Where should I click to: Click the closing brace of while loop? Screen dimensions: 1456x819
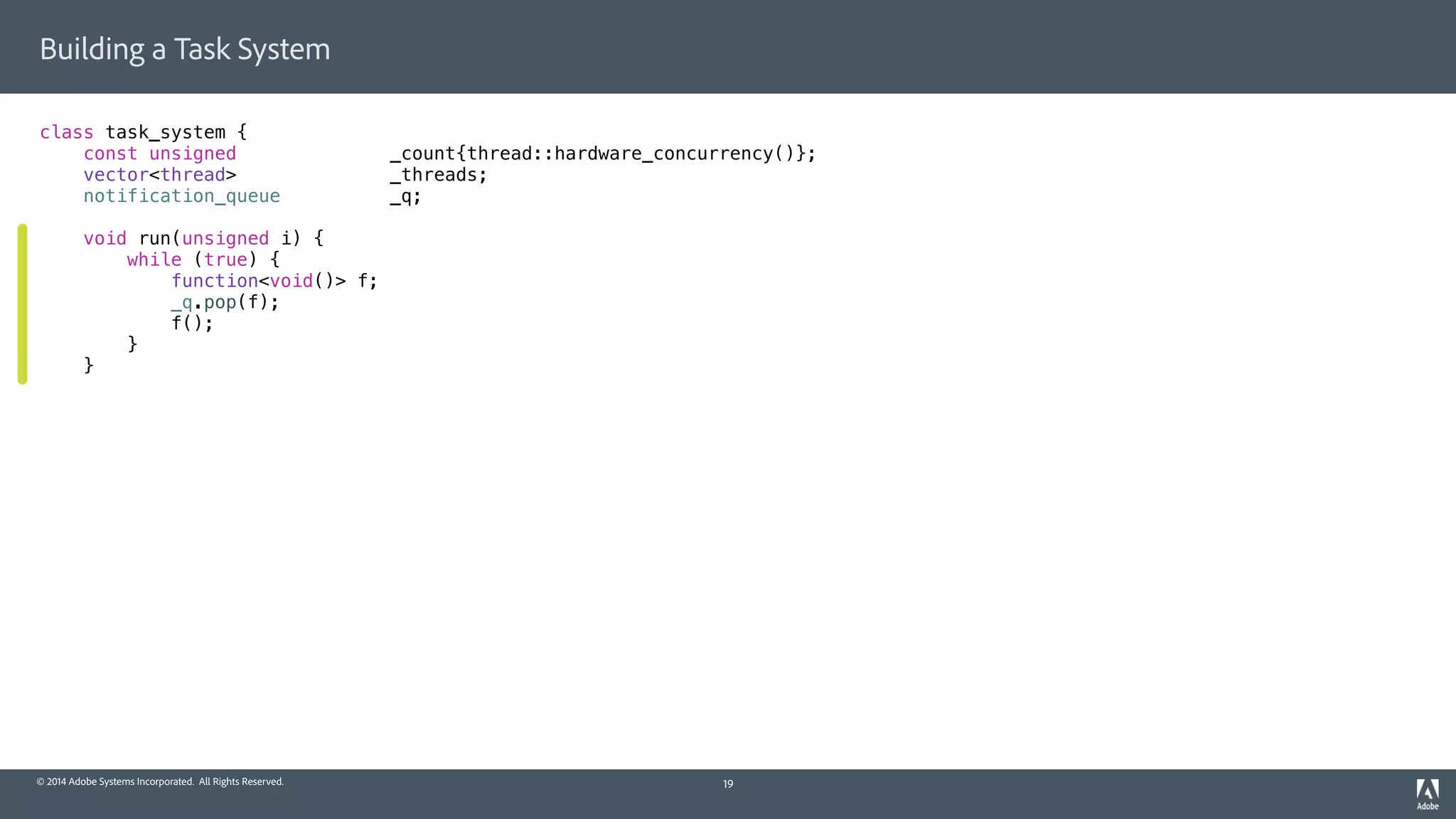[x=132, y=344]
